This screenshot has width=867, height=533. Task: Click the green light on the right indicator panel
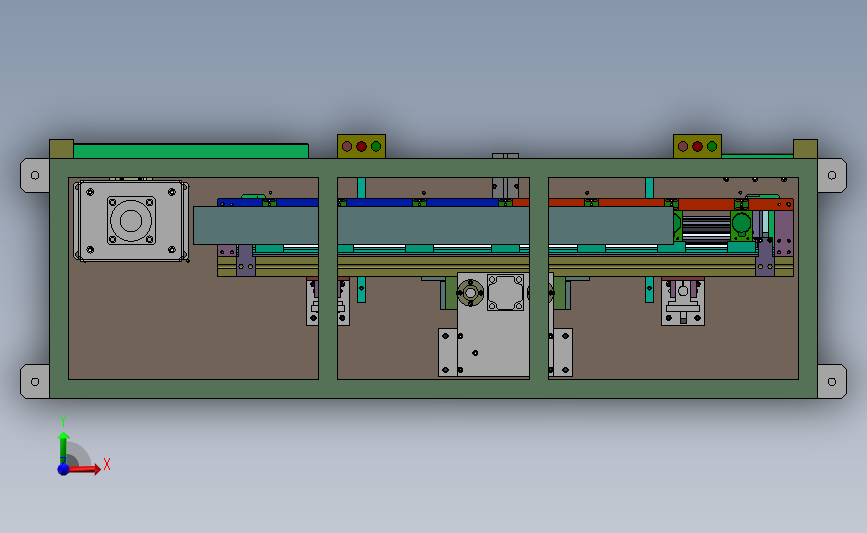pyautogui.click(x=712, y=147)
